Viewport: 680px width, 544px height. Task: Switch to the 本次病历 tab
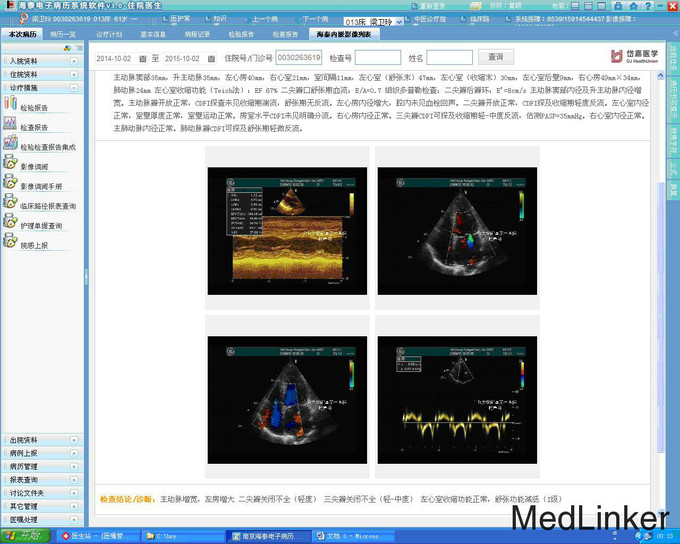click(x=22, y=34)
